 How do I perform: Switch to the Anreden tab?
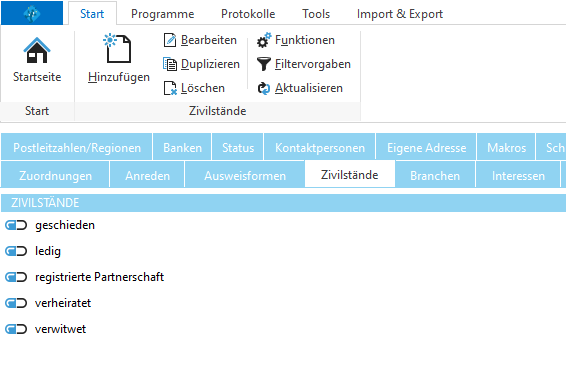pyautogui.click(x=147, y=175)
